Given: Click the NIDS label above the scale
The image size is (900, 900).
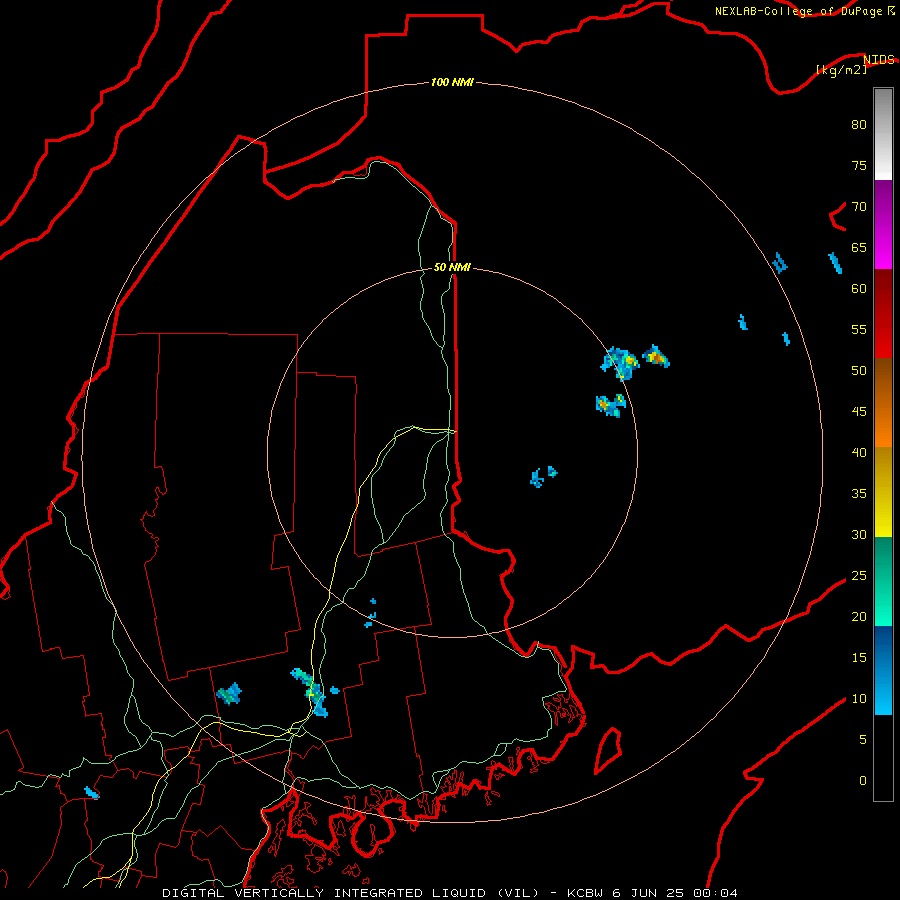Looking at the screenshot, I should (x=879, y=59).
